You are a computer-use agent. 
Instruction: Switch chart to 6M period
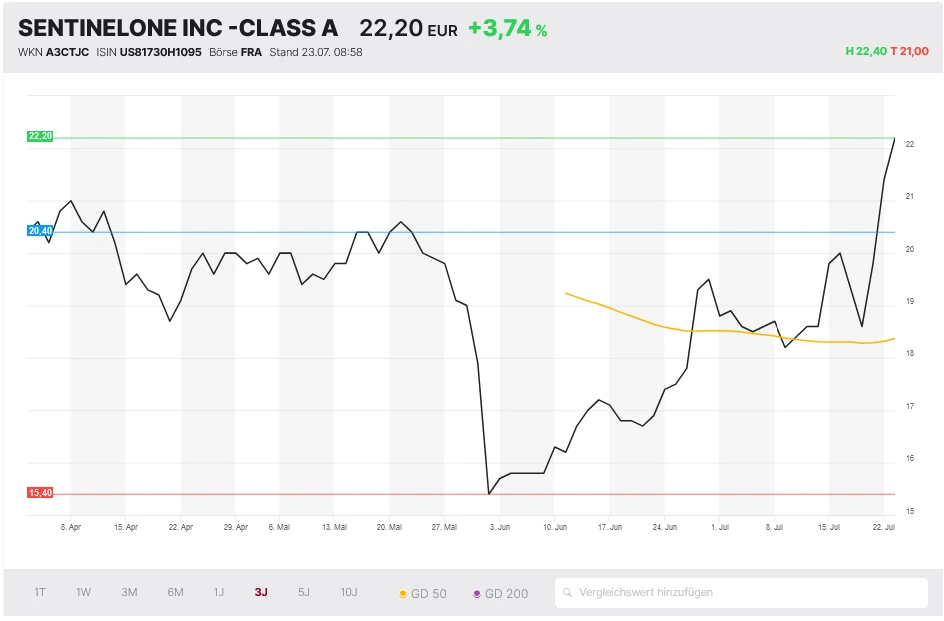pyautogui.click(x=175, y=592)
